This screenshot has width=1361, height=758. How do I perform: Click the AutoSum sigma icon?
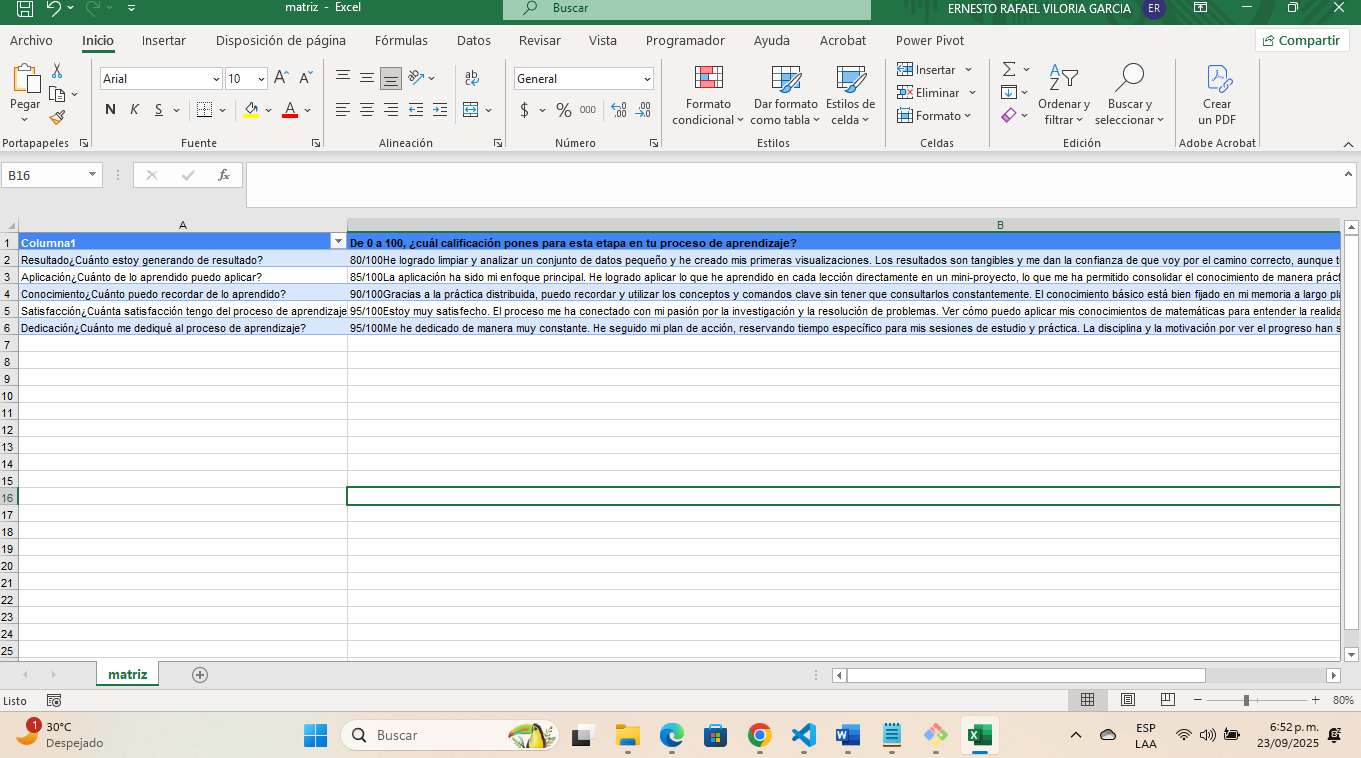[1009, 69]
